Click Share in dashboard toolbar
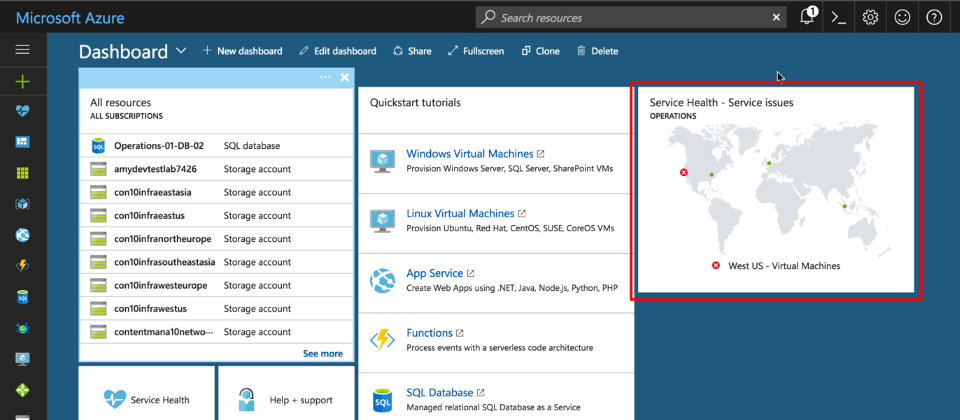This screenshot has height=420, width=960. coord(412,51)
